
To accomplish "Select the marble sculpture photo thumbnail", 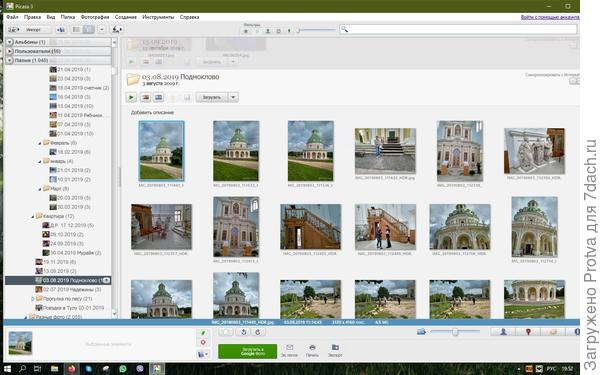I will point(534,151).
